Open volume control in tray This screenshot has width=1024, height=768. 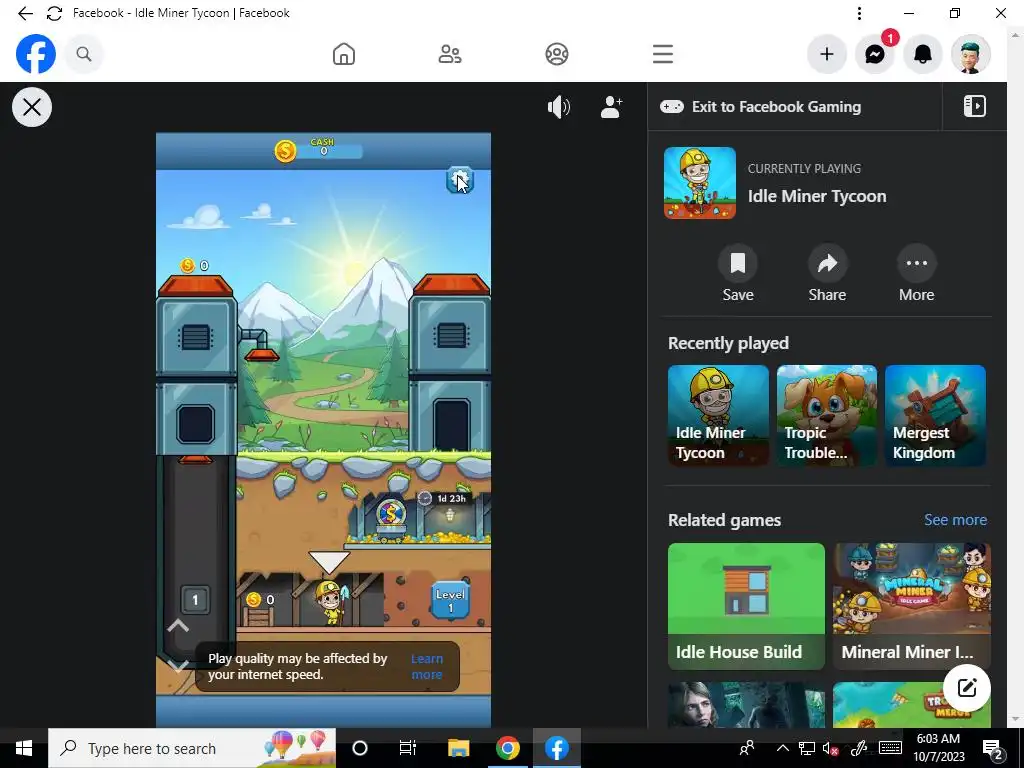coord(831,749)
